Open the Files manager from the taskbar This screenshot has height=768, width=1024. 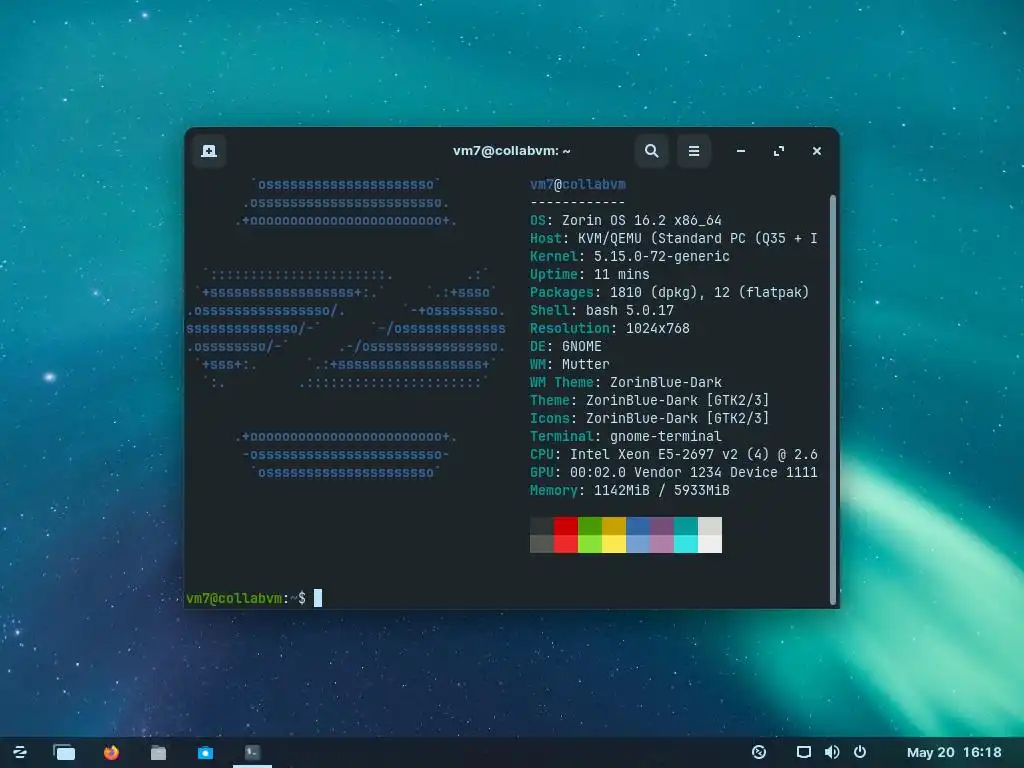[158, 752]
